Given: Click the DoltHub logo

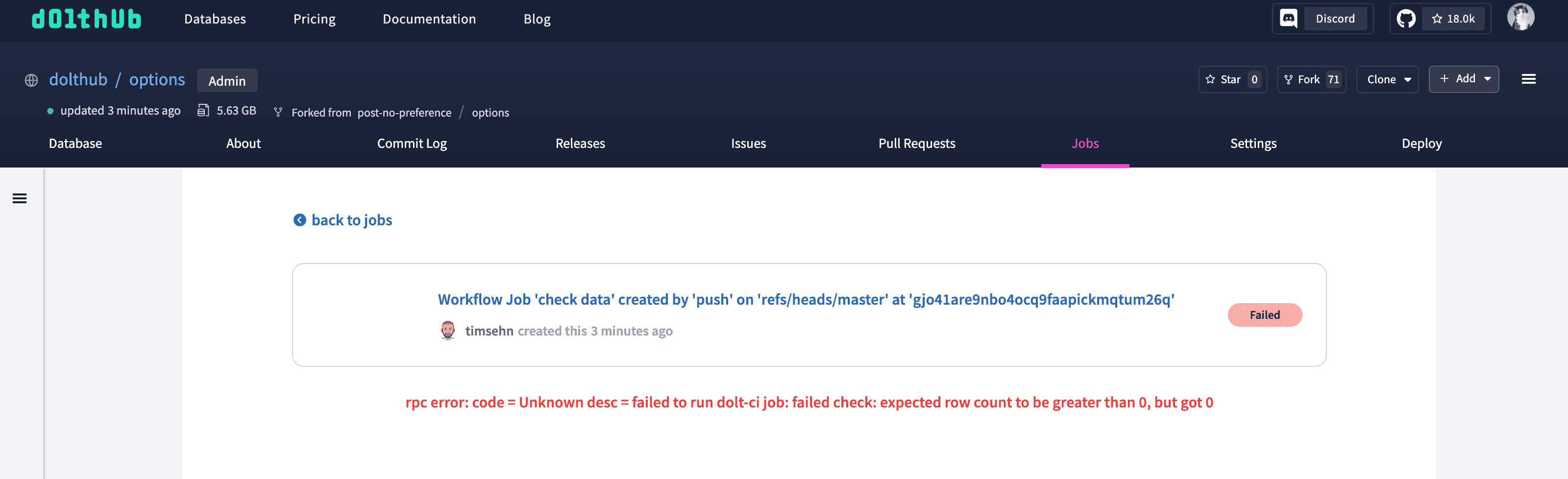Looking at the screenshot, I should click(86, 19).
